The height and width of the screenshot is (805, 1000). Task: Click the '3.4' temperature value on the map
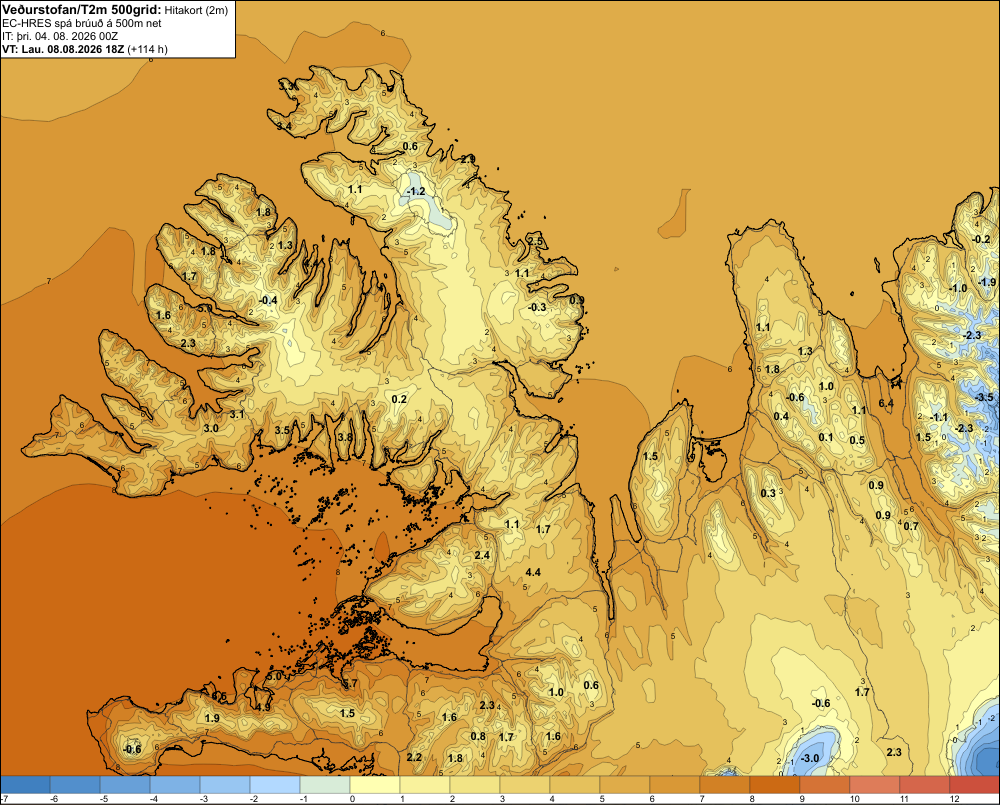[x=284, y=126]
